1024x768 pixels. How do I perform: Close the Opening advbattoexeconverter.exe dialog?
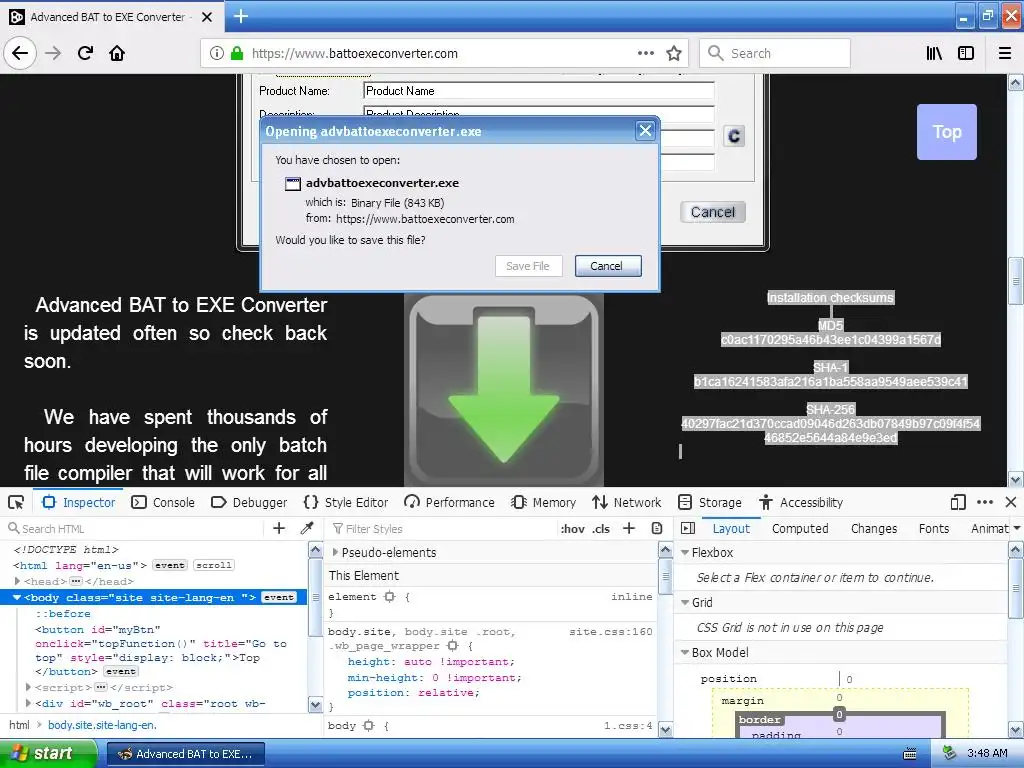pyautogui.click(x=645, y=131)
